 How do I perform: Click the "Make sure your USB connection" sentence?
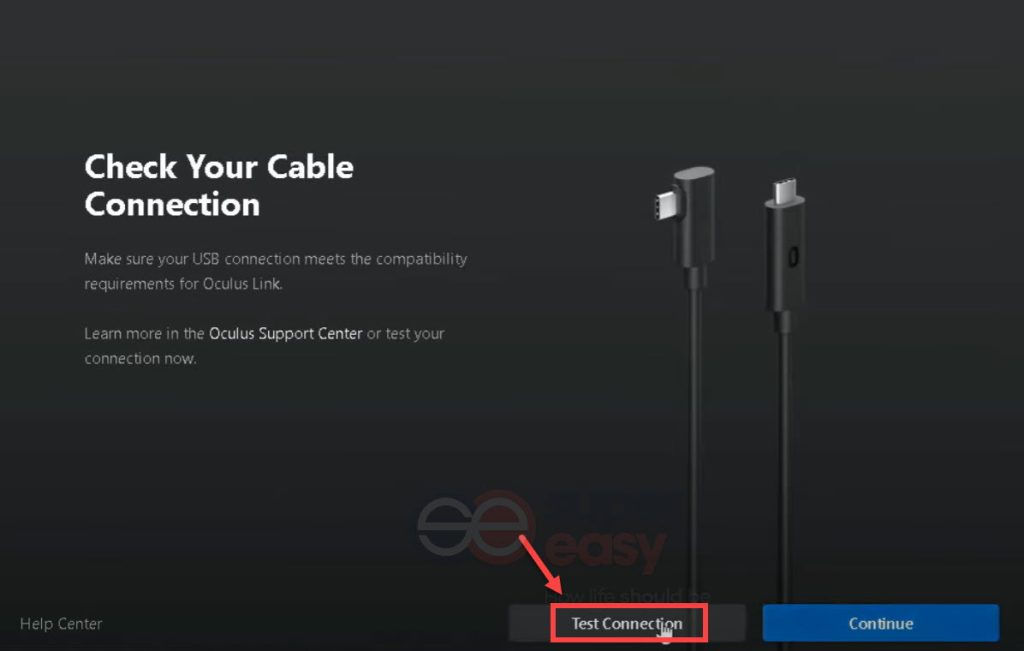coord(276,259)
